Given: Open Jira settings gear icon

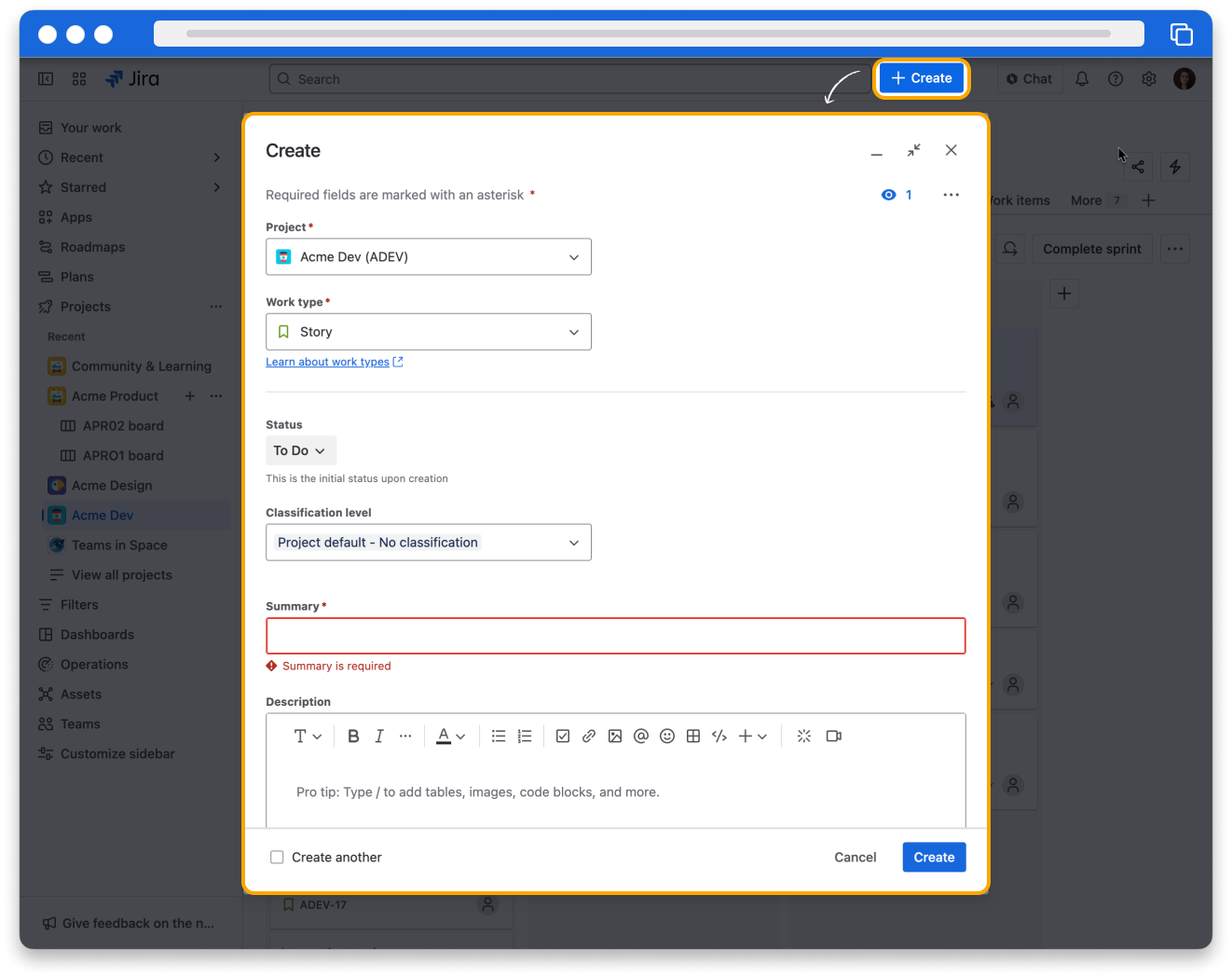Looking at the screenshot, I should (x=1149, y=79).
